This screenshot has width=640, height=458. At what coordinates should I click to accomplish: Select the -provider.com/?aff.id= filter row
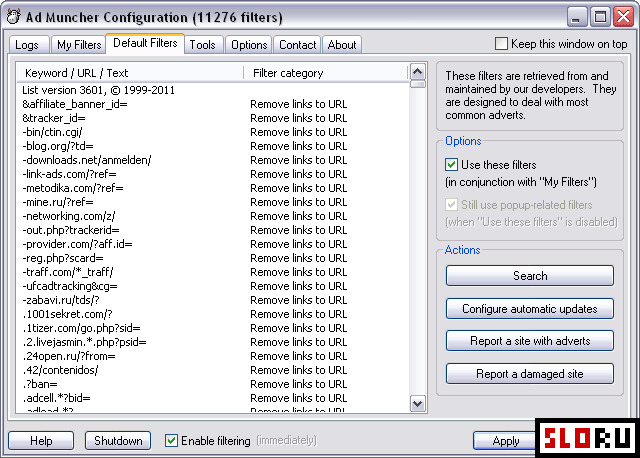212,244
